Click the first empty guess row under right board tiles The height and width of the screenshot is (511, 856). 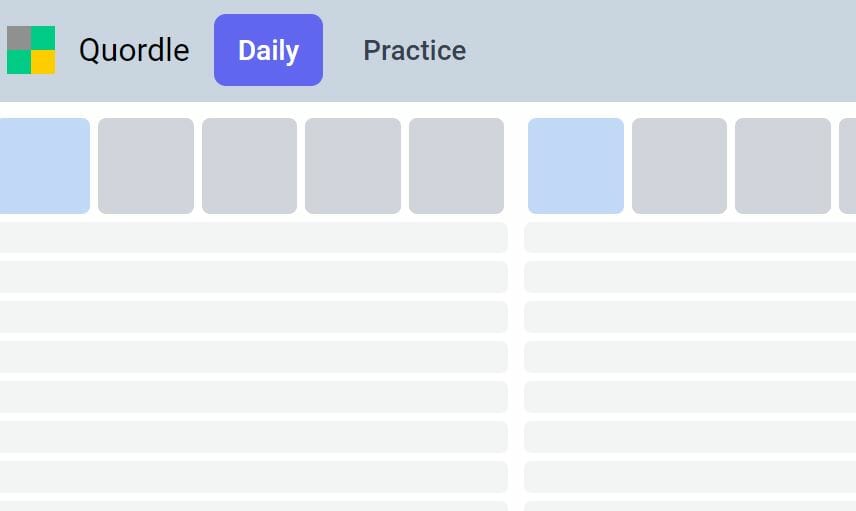[690, 237]
